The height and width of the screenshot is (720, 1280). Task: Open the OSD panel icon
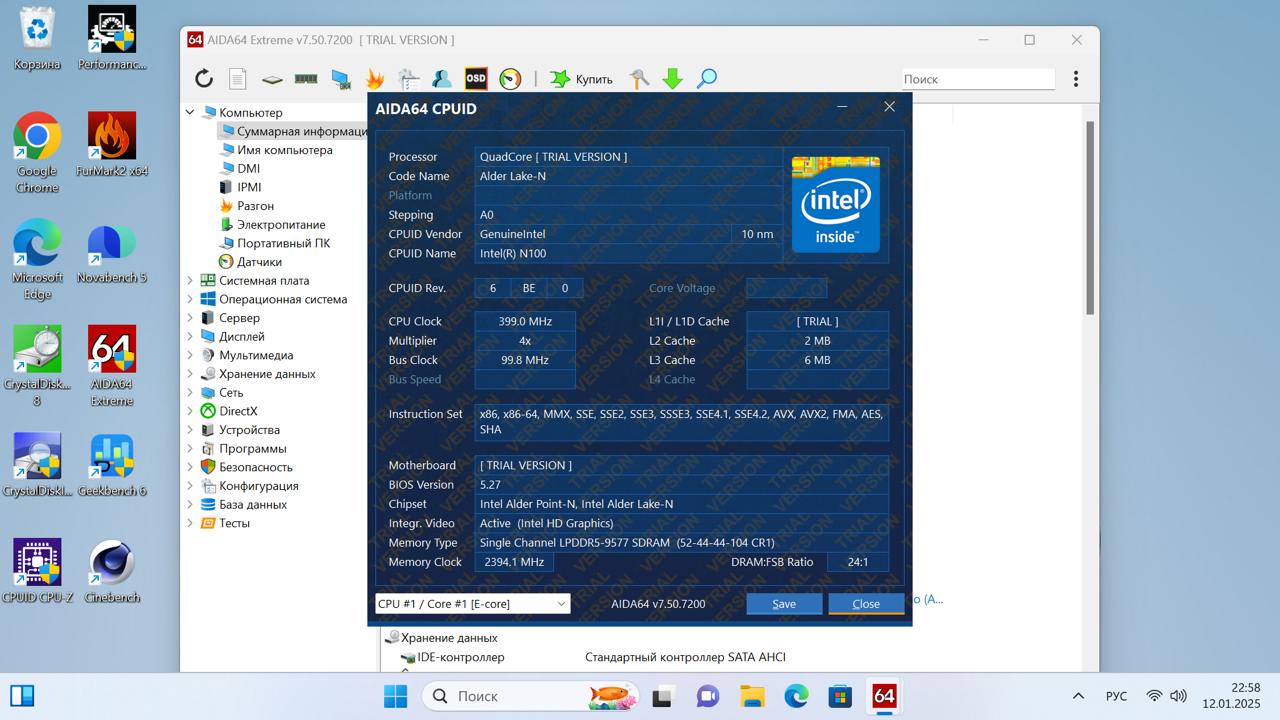476,79
